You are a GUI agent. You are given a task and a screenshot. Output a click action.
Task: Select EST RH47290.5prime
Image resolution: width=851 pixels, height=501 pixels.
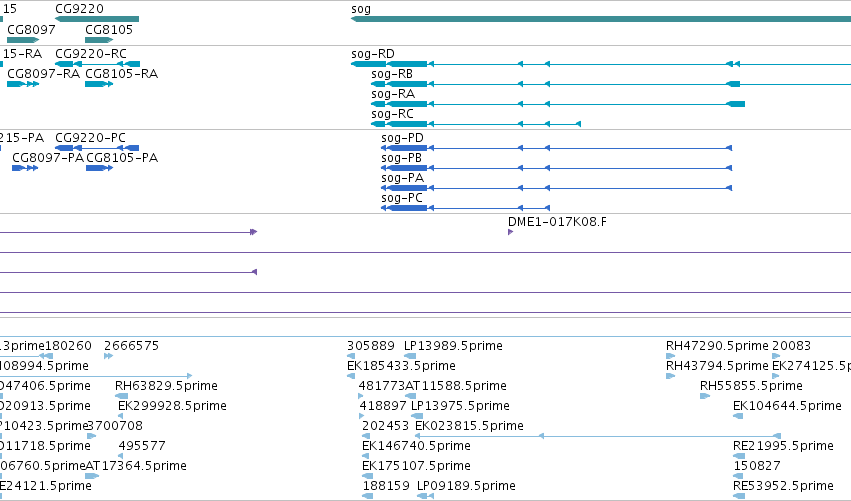(x=717, y=346)
